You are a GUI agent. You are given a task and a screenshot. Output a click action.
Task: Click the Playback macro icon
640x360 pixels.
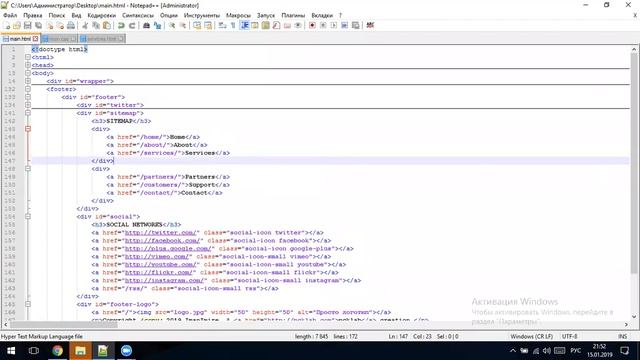coord(333,25)
